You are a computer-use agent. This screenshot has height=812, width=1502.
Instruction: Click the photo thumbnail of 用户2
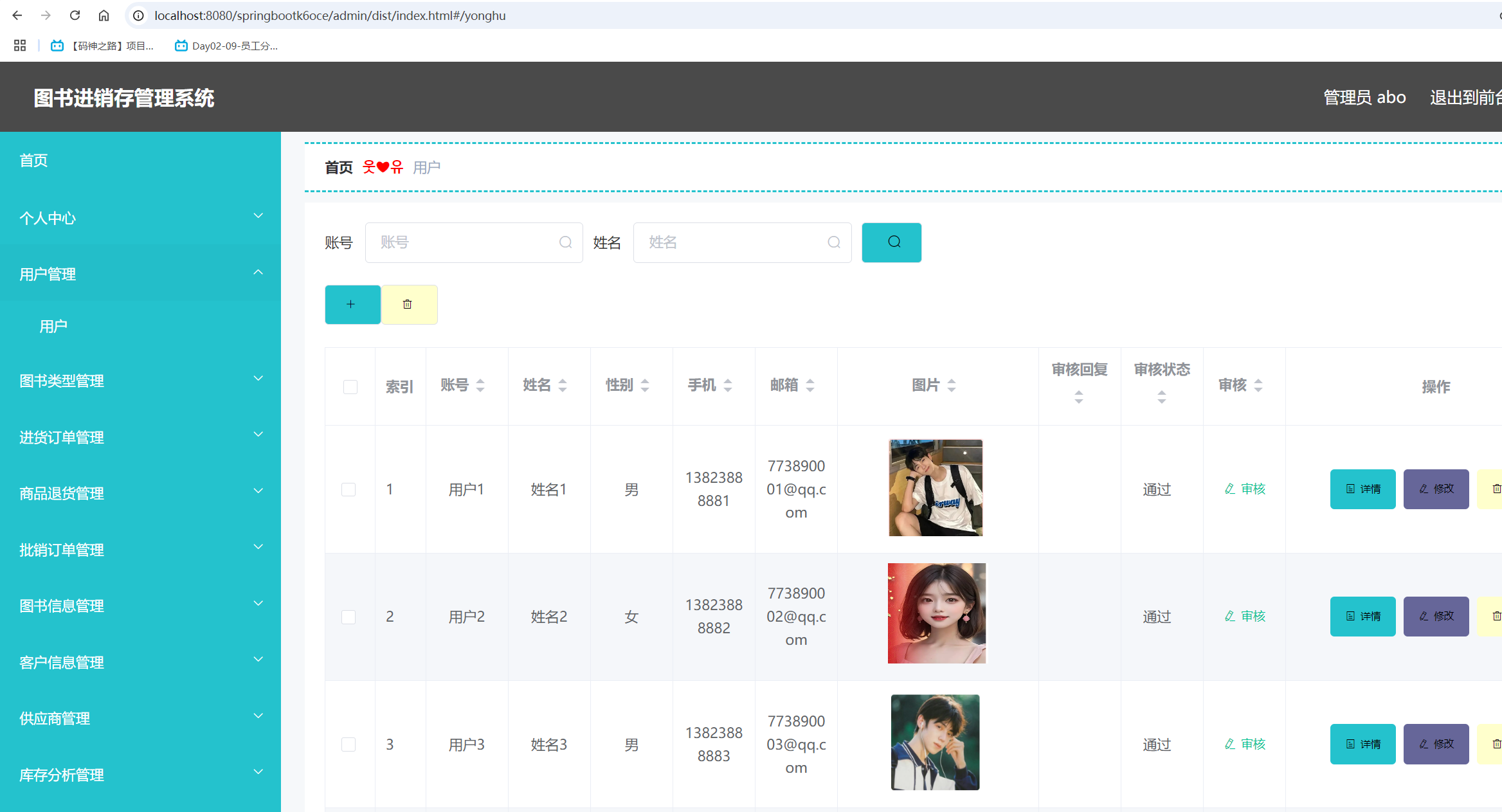coord(936,613)
